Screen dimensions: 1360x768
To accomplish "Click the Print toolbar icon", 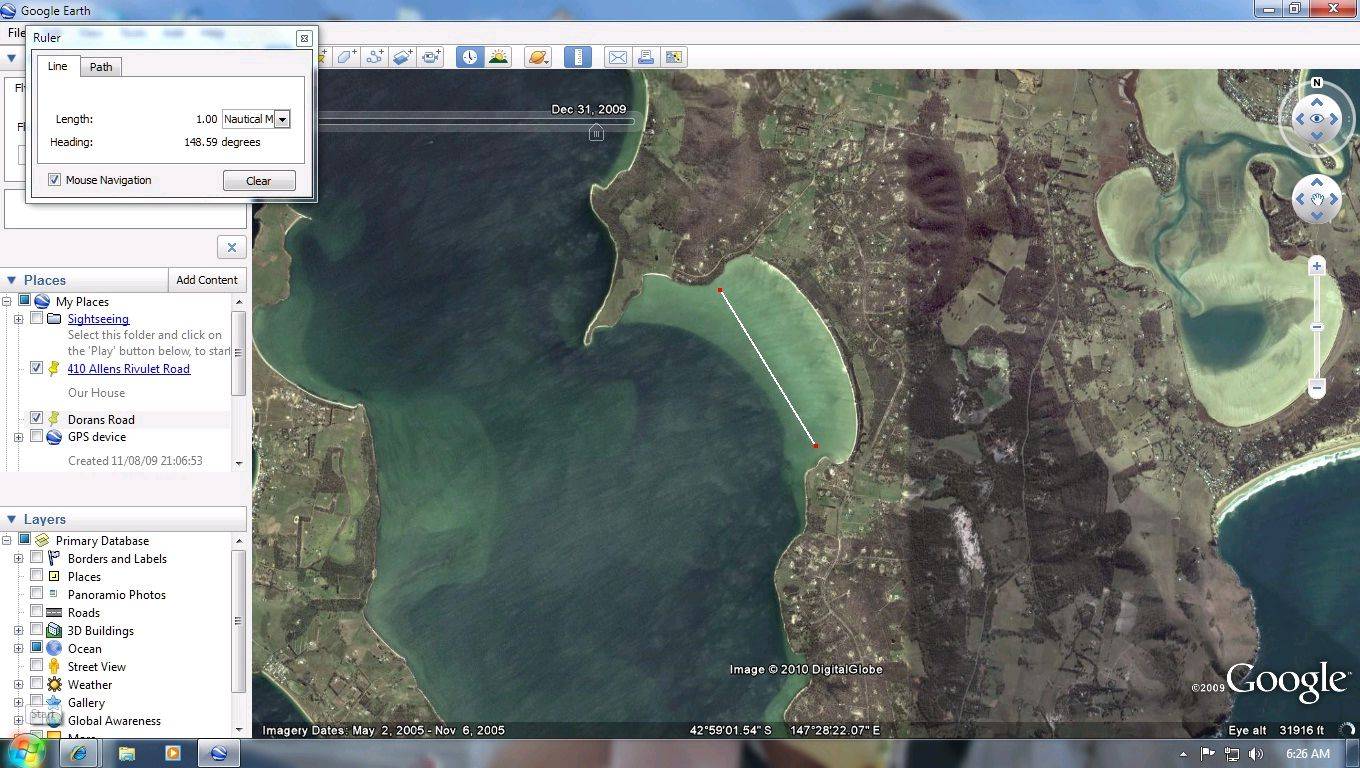I will point(646,57).
